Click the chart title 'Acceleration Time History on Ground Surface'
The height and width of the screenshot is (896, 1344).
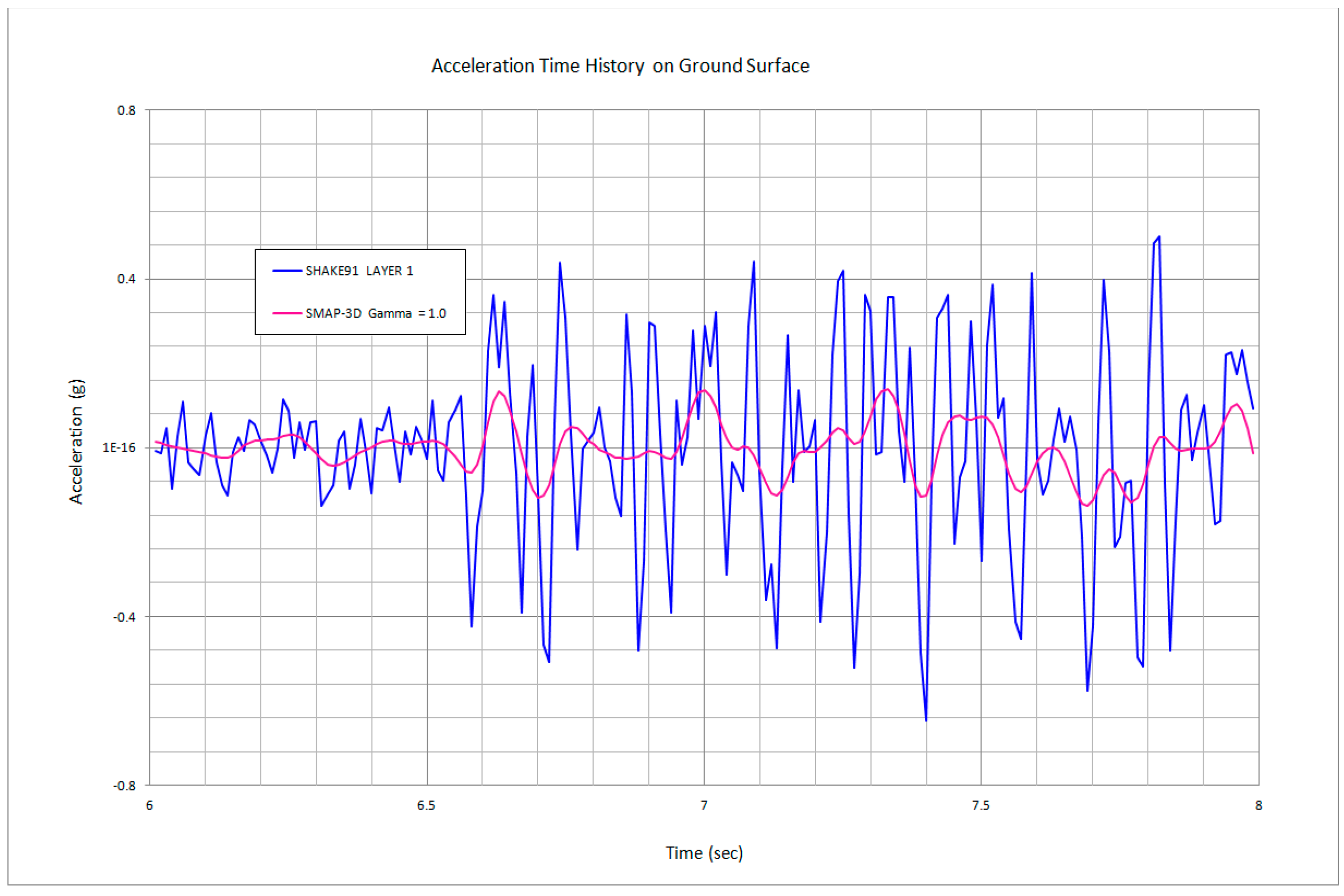click(x=620, y=66)
